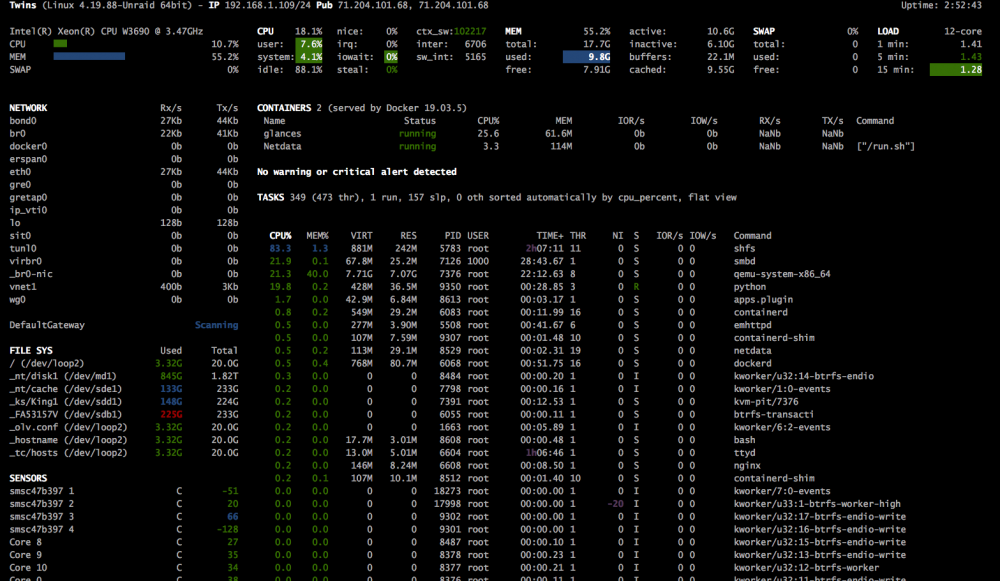Click the highlighted system 4.1% value
Viewport: 1000px width, 581px height.
click(x=309, y=57)
